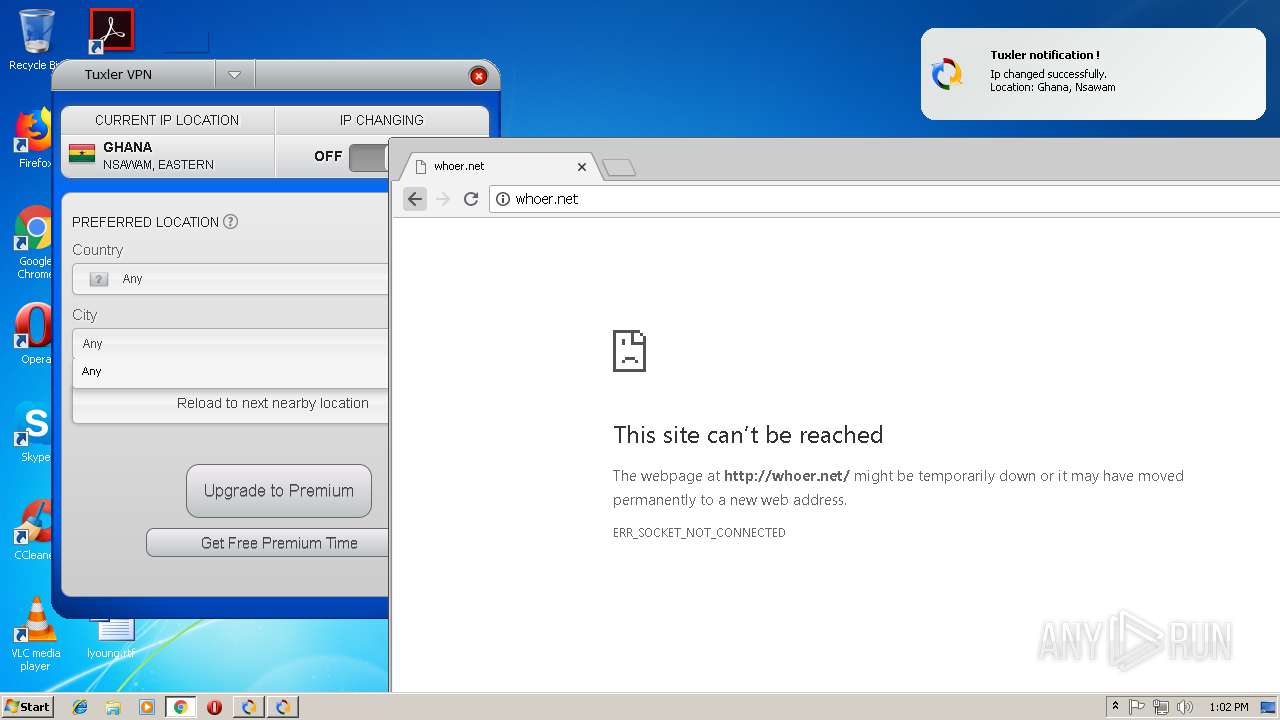This screenshot has height=720, width=1280.
Task: Open the VLC media player shortcut
Action: click(35, 634)
